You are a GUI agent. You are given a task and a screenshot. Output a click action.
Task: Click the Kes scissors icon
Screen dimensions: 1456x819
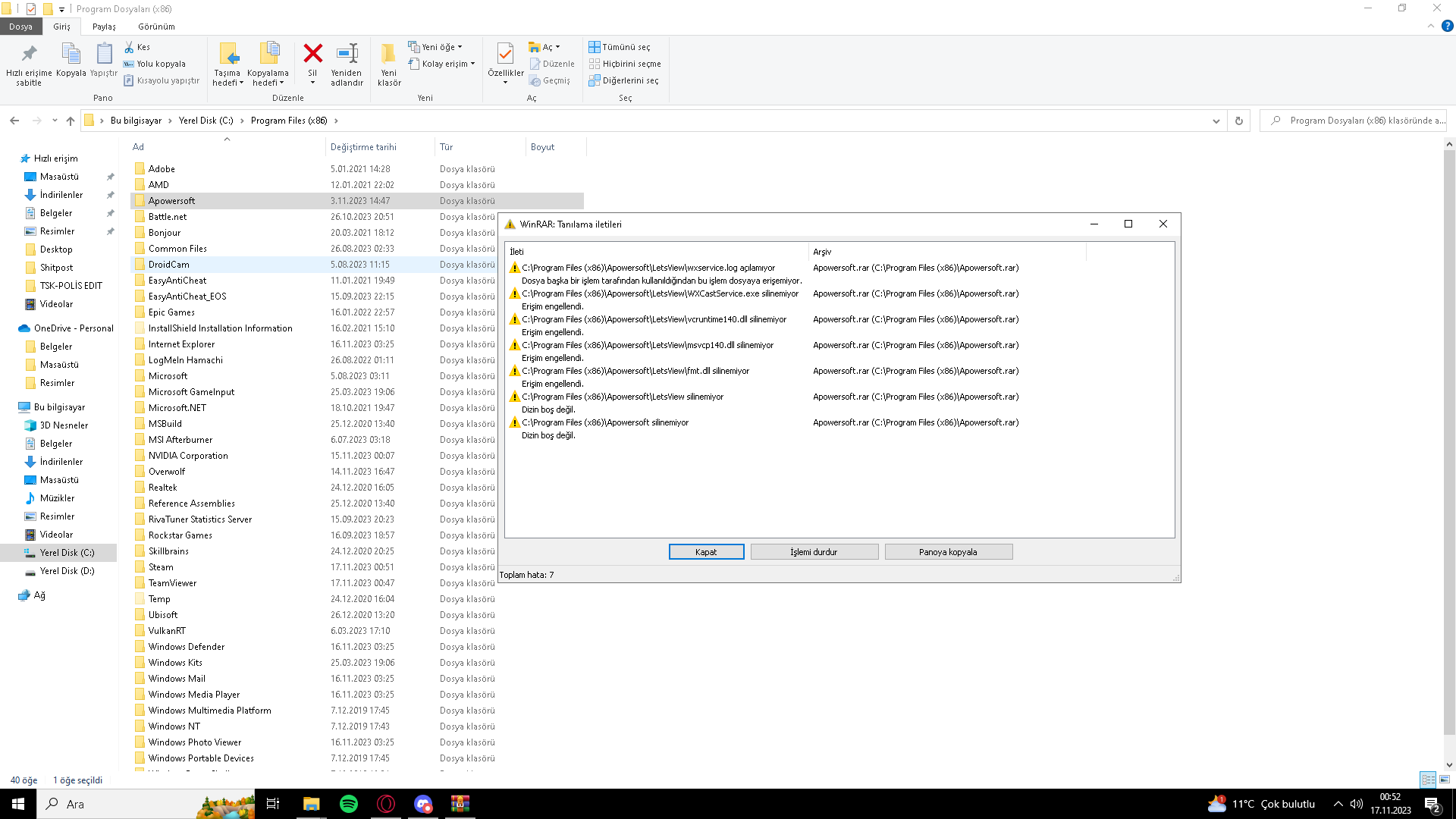pyautogui.click(x=130, y=47)
